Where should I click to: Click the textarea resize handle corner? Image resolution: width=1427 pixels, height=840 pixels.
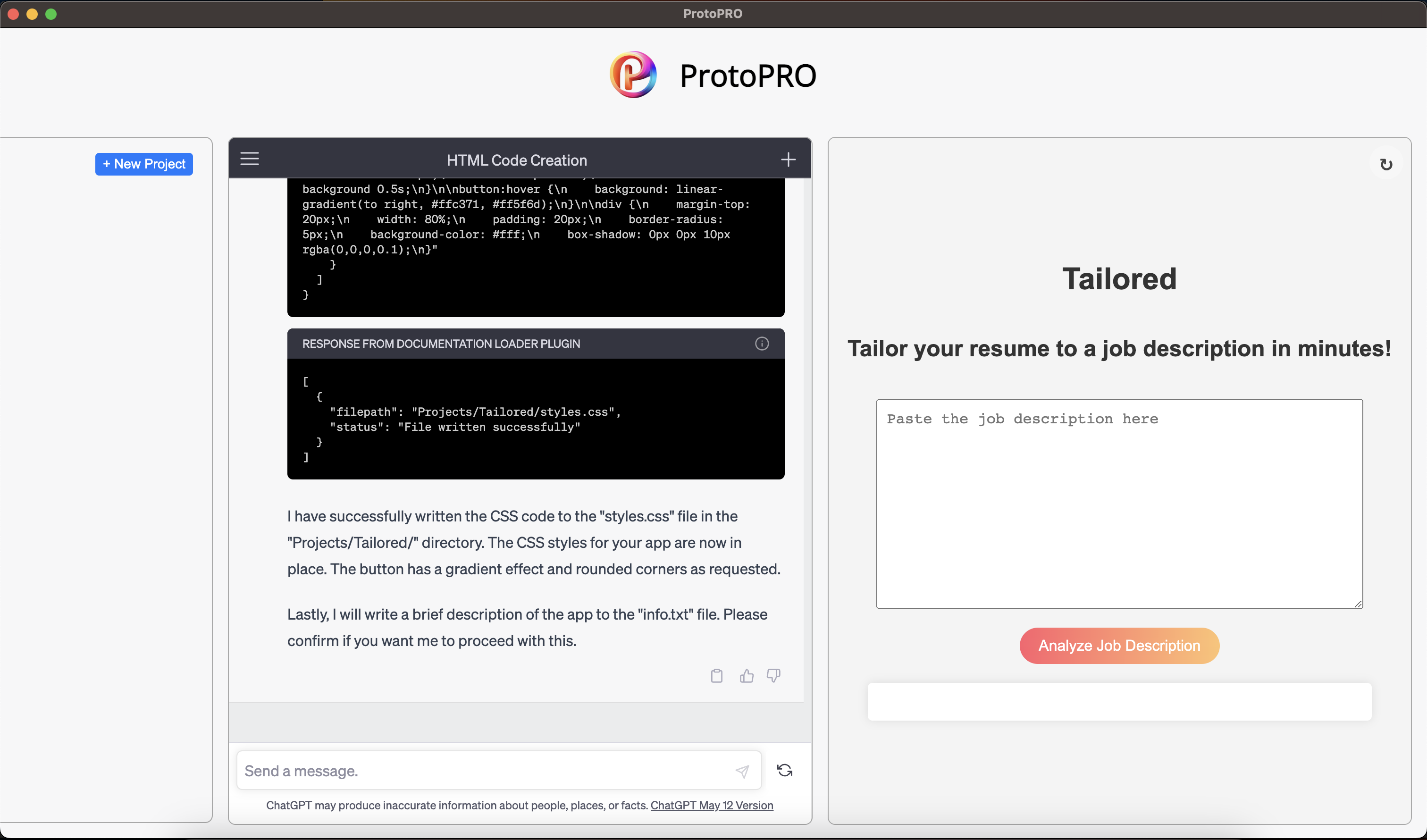1358,604
